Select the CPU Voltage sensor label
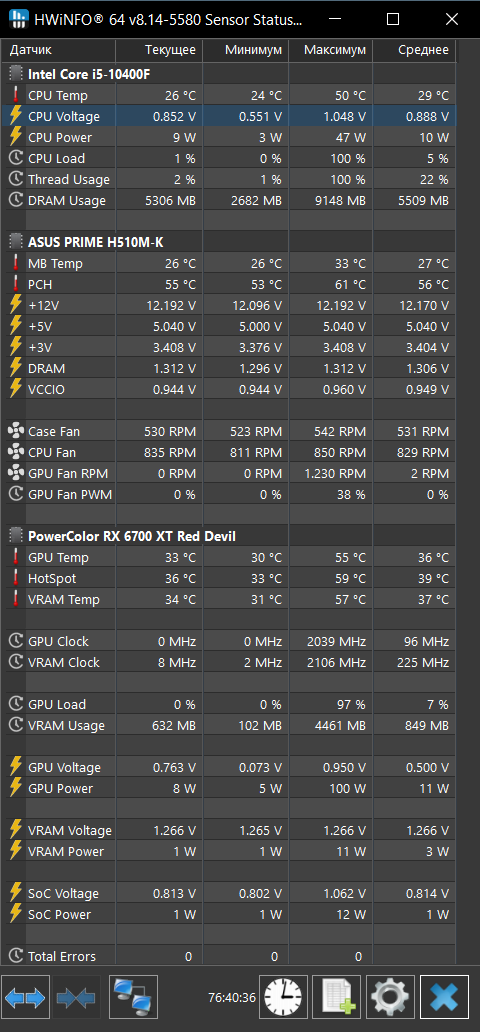Screen dimensions: 480x1032 tap(64, 116)
